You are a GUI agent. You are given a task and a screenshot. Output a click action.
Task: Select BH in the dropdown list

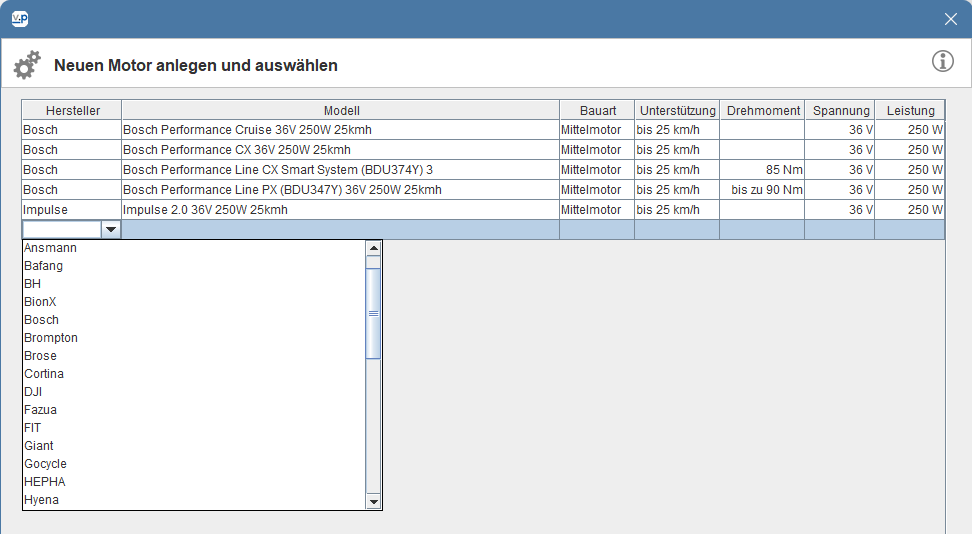[194, 283]
